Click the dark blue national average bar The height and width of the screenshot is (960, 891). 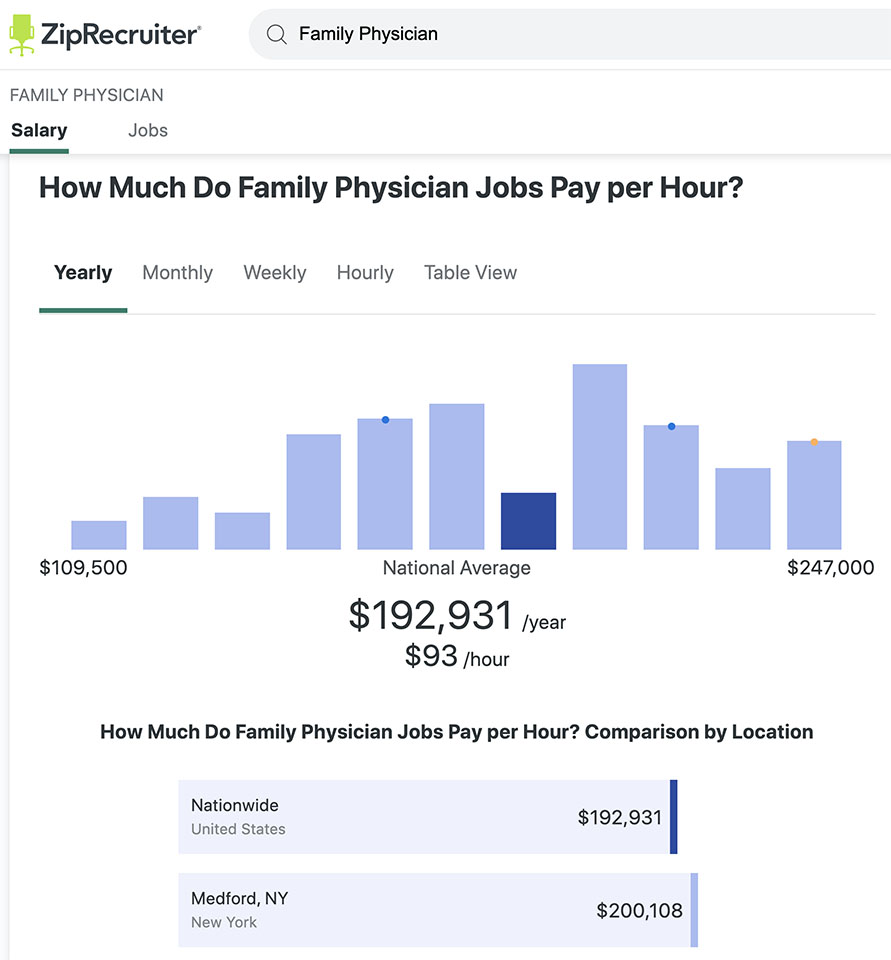tap(528, 521)
